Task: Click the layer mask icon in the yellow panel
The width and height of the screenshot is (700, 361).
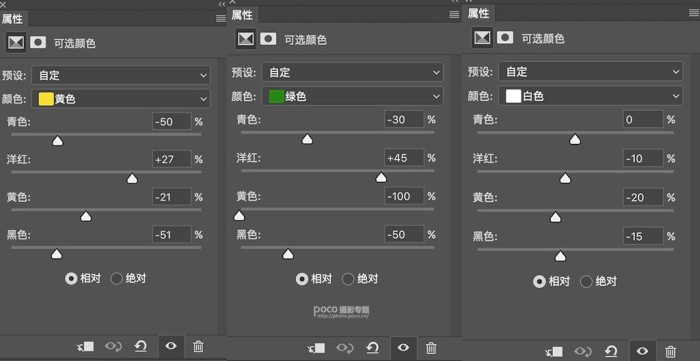Action: point(38,43)
